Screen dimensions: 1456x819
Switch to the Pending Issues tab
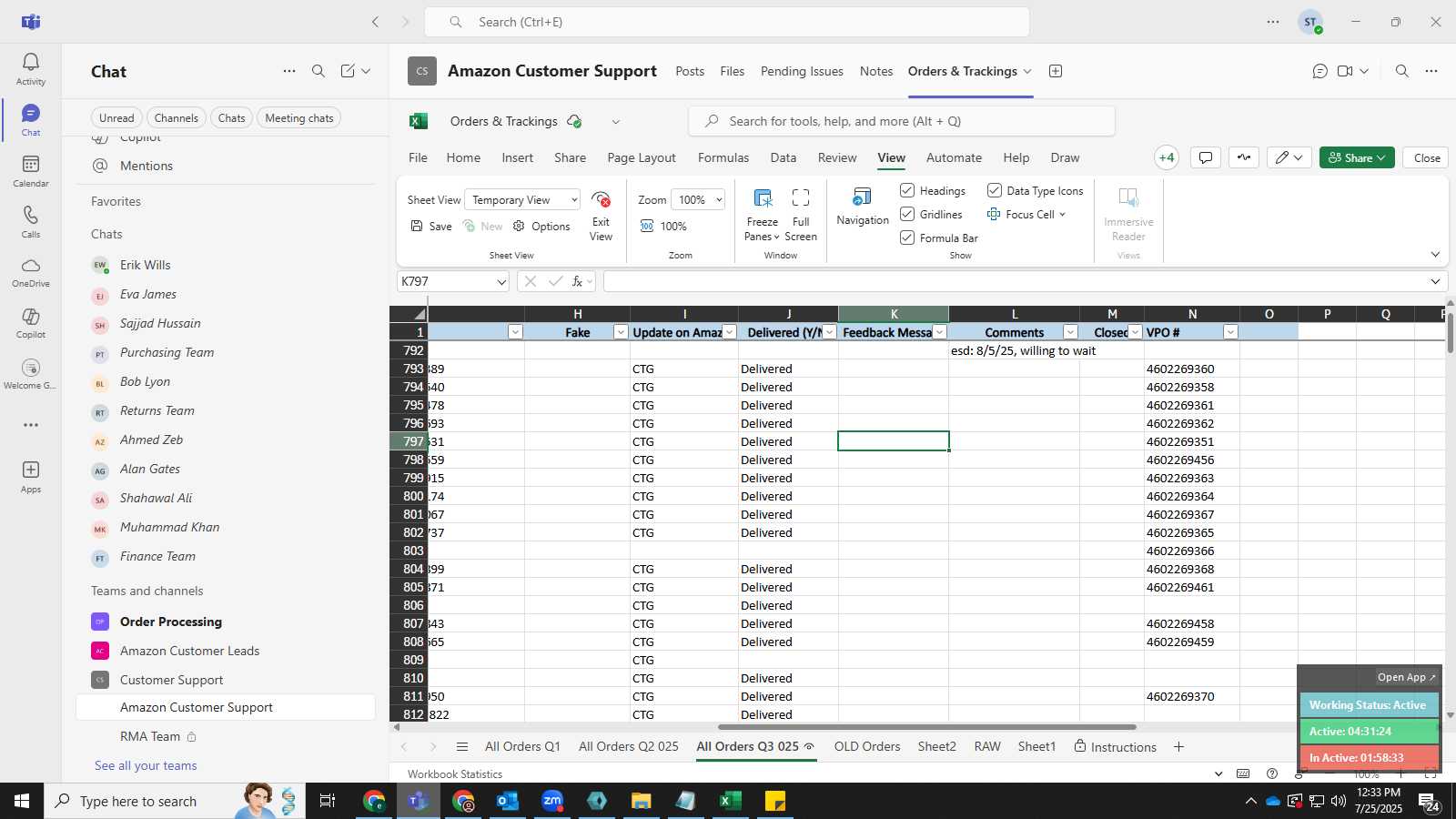click(x=802, y=71)
